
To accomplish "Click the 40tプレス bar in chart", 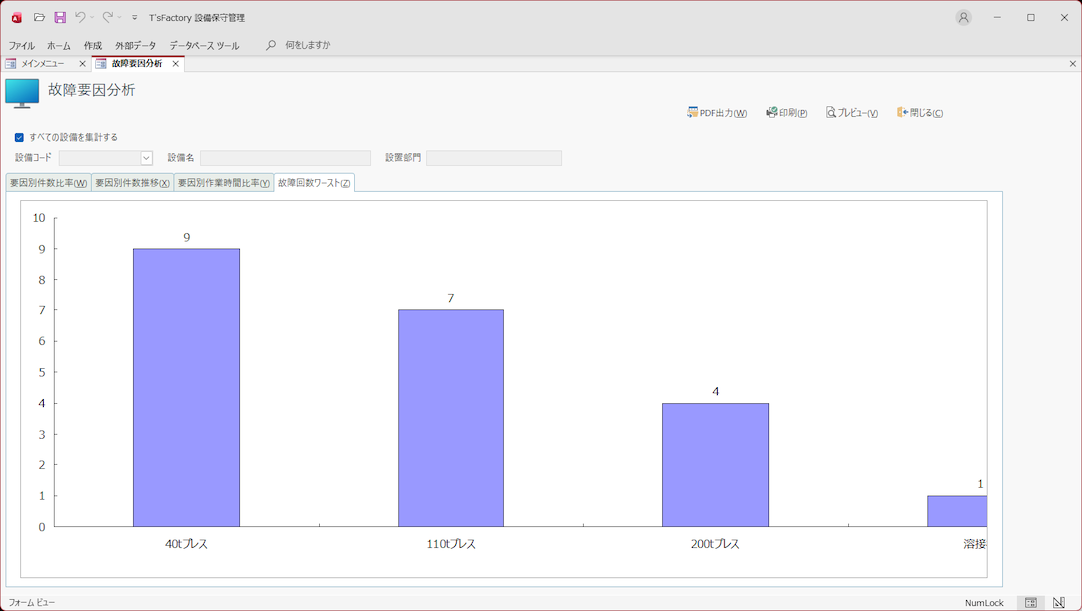I will (186, 387).
